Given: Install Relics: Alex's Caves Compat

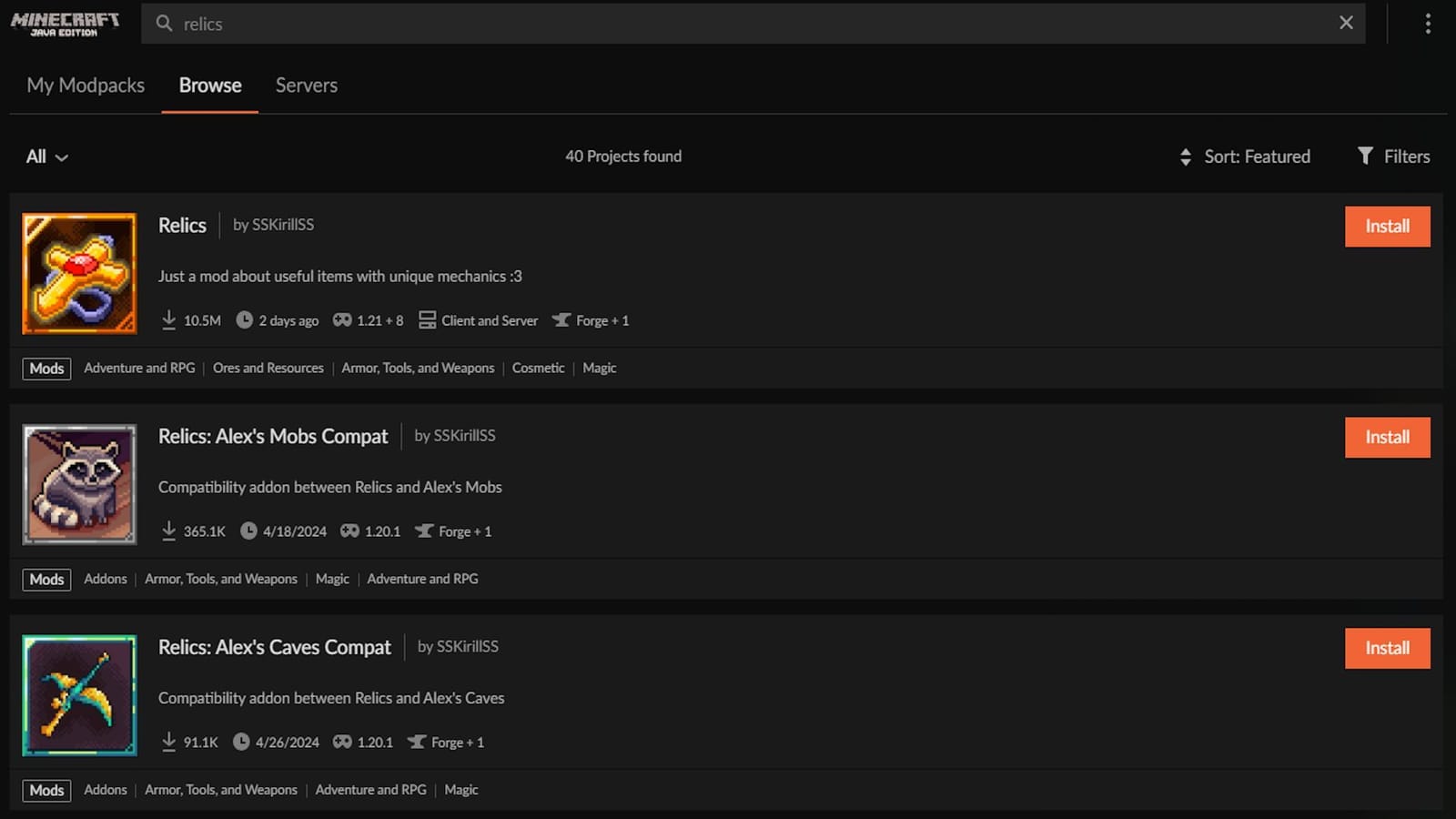Looking at the screenshot, I should point(1387,649).
